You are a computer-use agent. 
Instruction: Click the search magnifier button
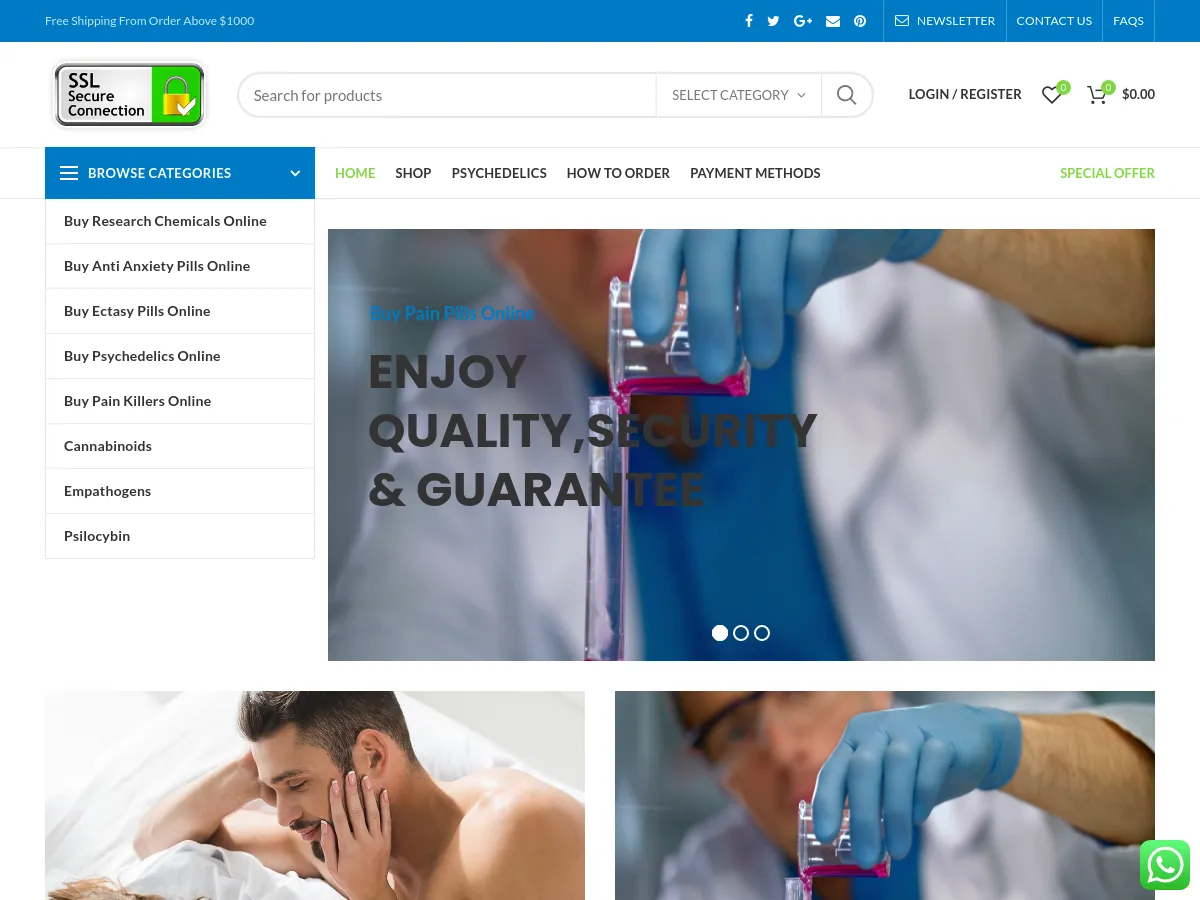coord(846,94)
